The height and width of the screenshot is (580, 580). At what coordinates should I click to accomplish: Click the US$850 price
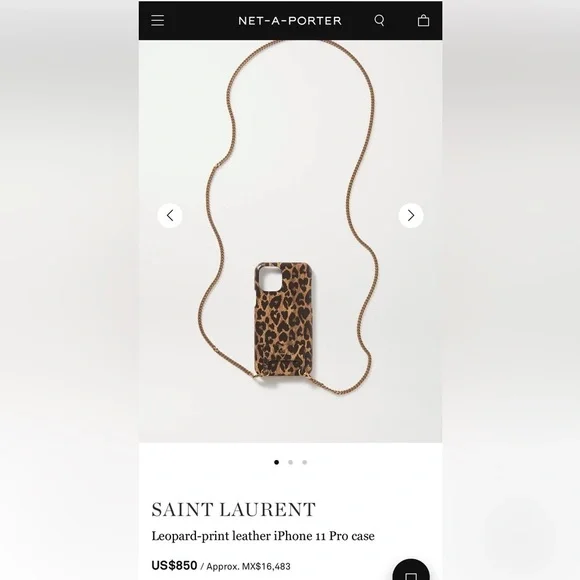click(174, 566)
